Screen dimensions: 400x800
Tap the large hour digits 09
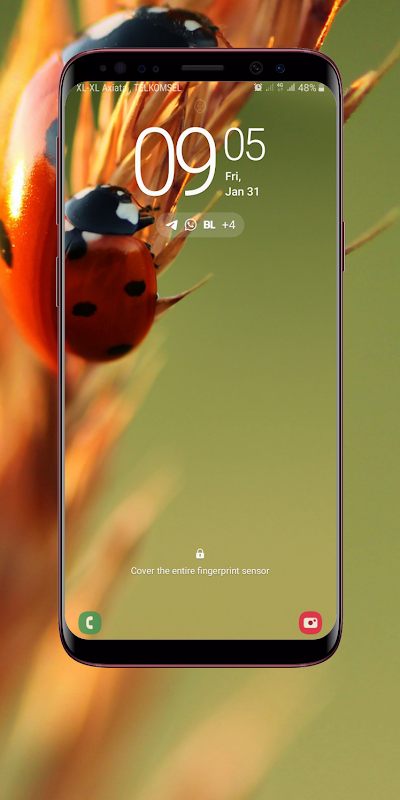[x=176, y=162]
